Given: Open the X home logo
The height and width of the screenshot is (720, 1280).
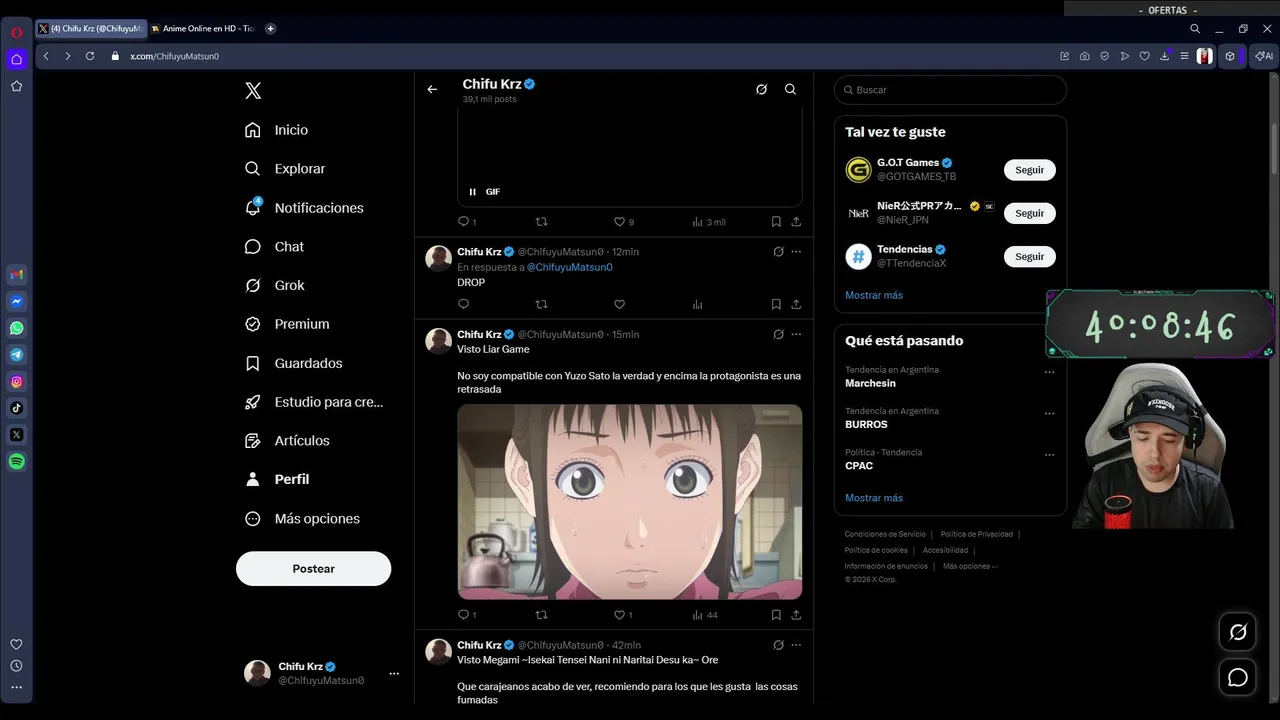Looking at the screenshot, I should tap(253, 91).
